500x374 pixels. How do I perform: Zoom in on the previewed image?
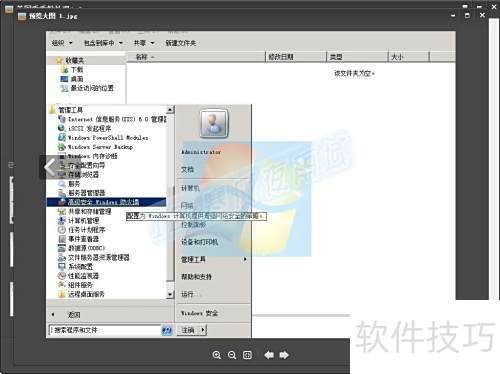217,355
